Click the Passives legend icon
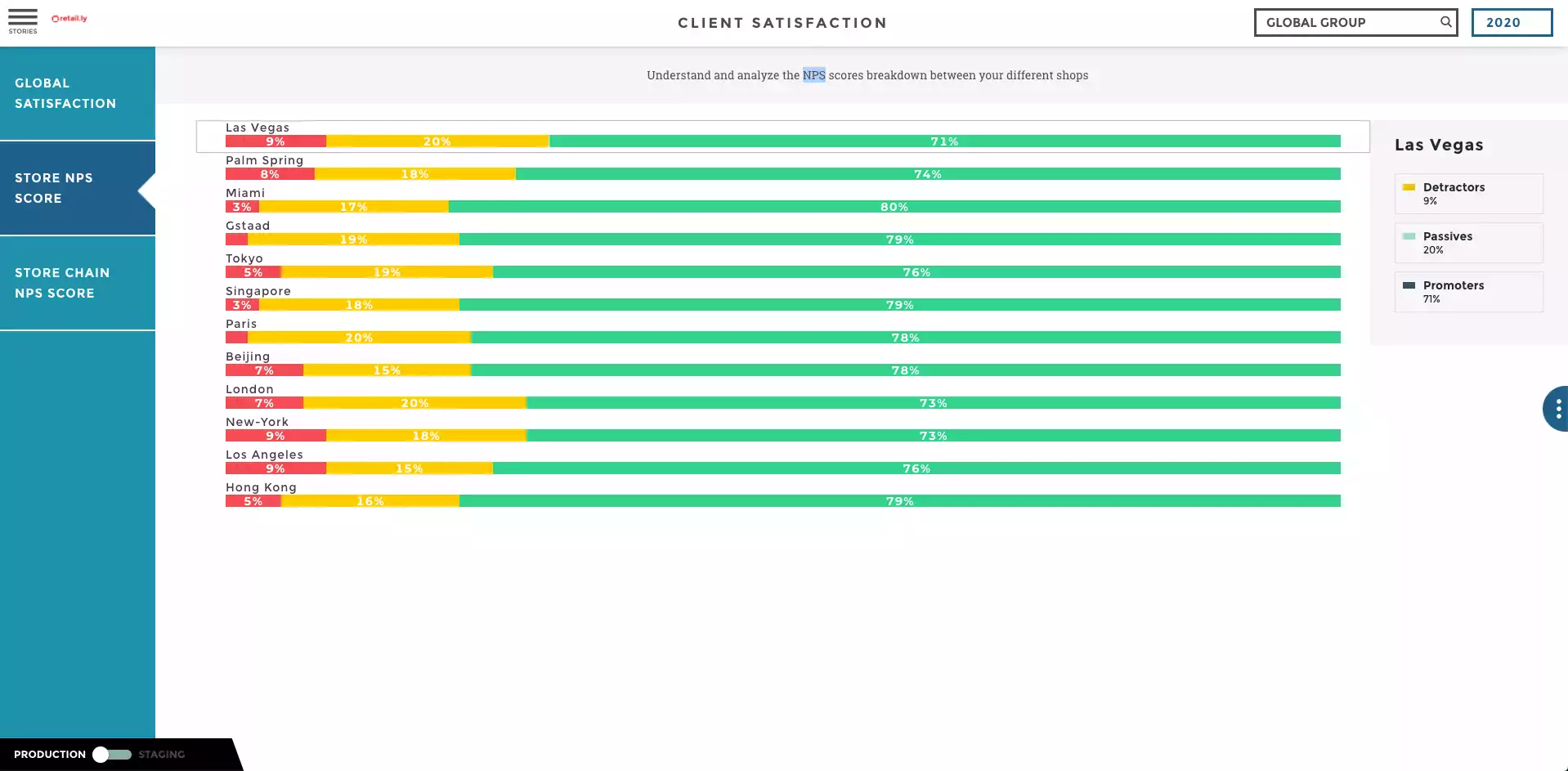Screen dimensions: 1568x771 tap(1409, 236)
